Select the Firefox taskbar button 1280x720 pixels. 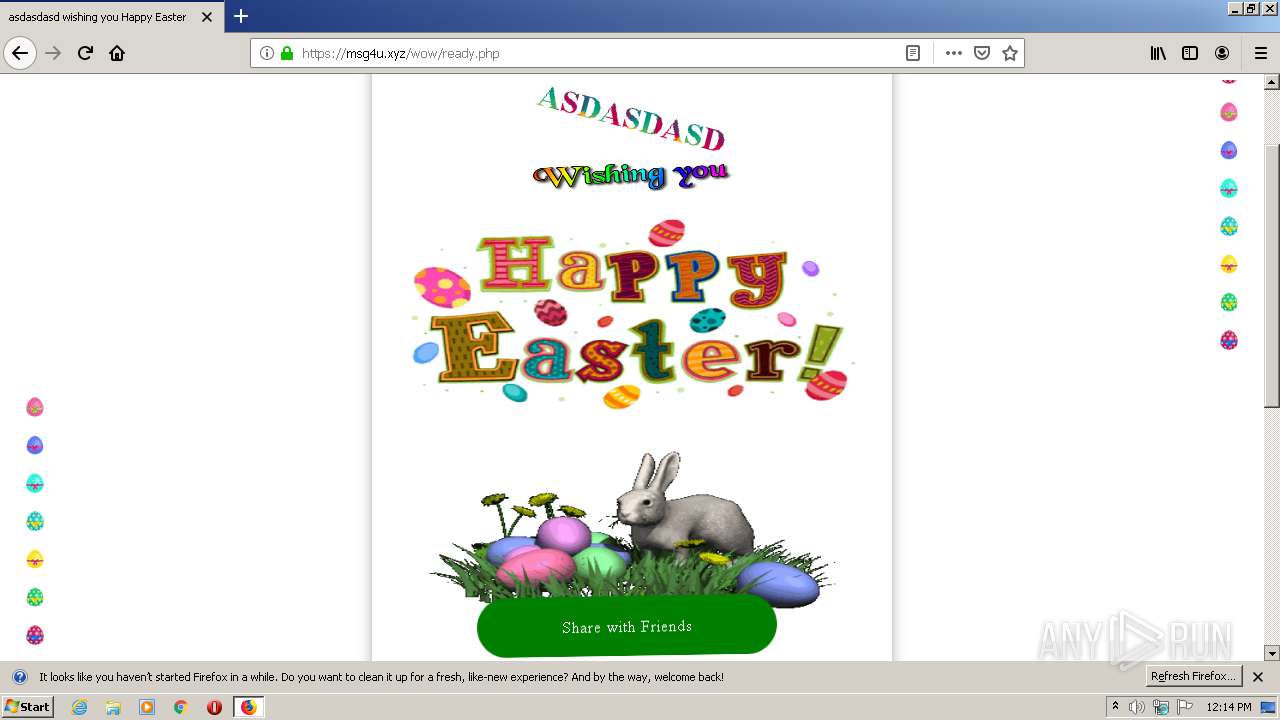click(248, 707)
